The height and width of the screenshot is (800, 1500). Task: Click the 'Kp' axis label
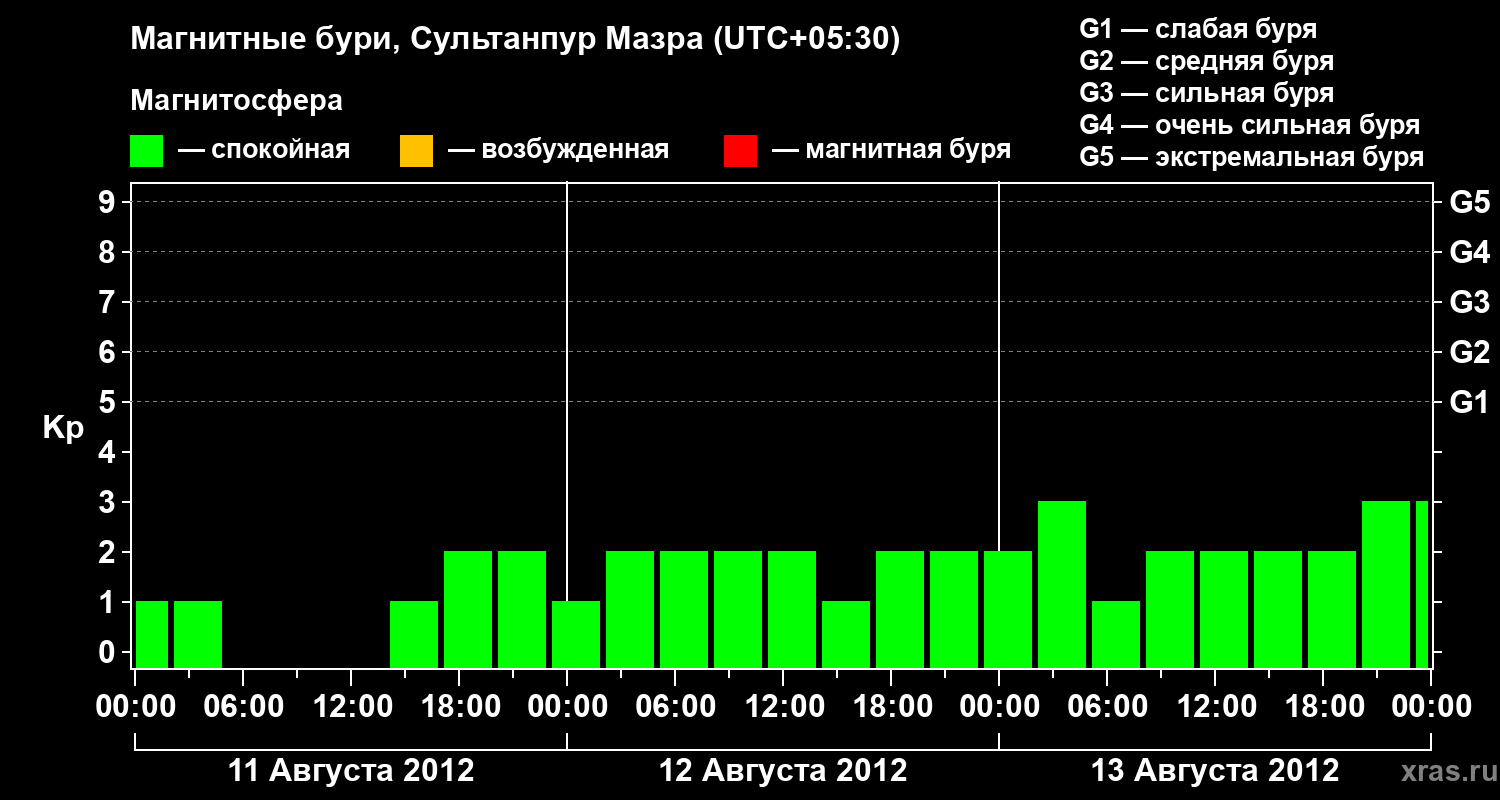pyautogui.click(x=63, y=428)
